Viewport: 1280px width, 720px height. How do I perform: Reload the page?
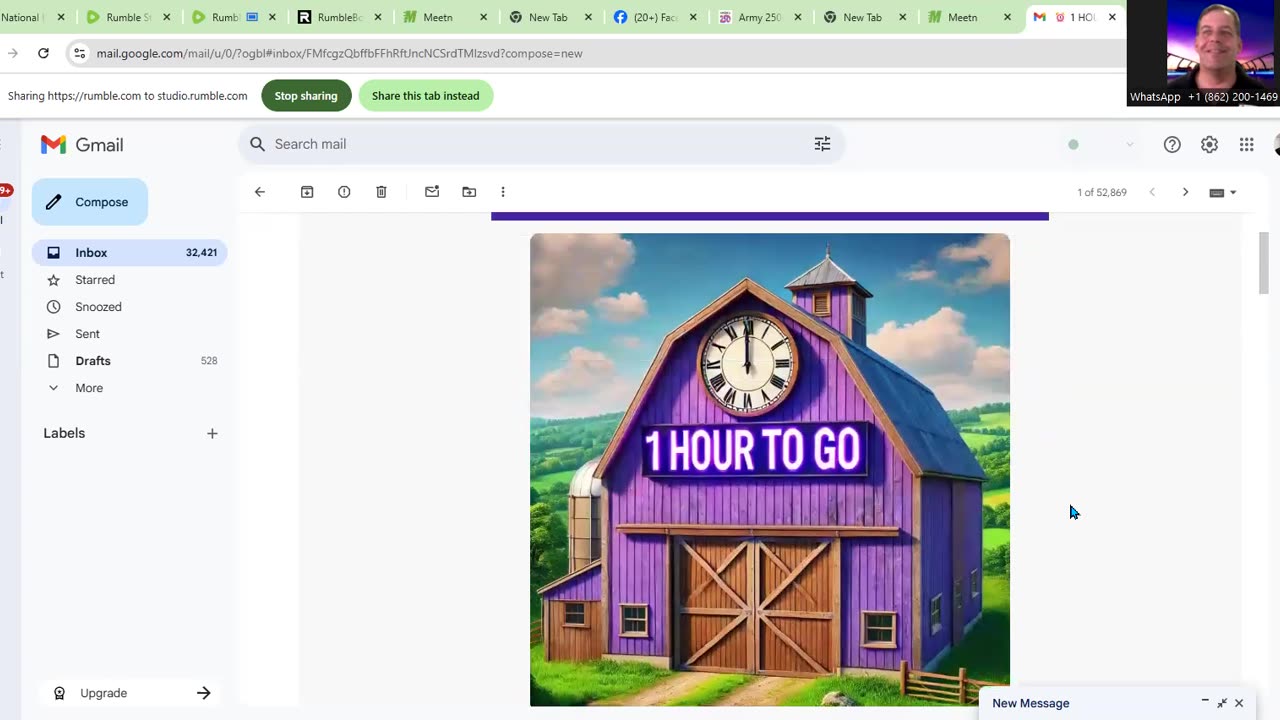click(43, 53)
